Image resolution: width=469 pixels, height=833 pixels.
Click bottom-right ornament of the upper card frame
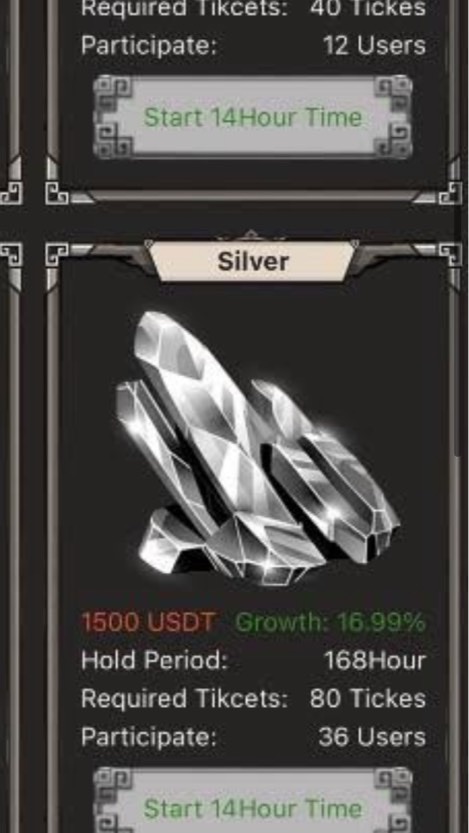click(x=450, y=193)
